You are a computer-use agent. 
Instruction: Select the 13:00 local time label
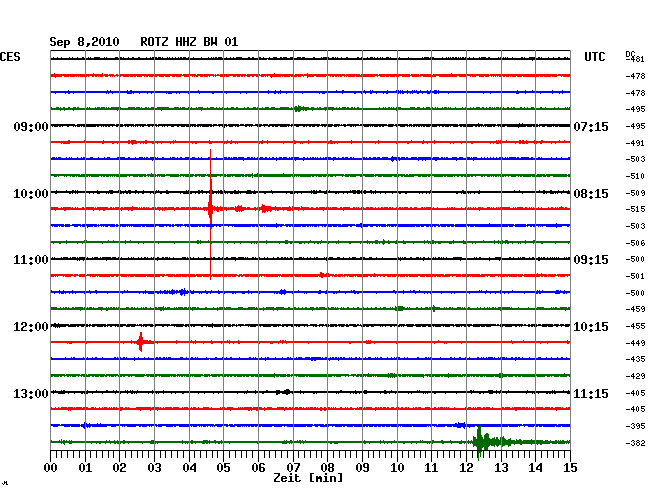click(31, 393)
